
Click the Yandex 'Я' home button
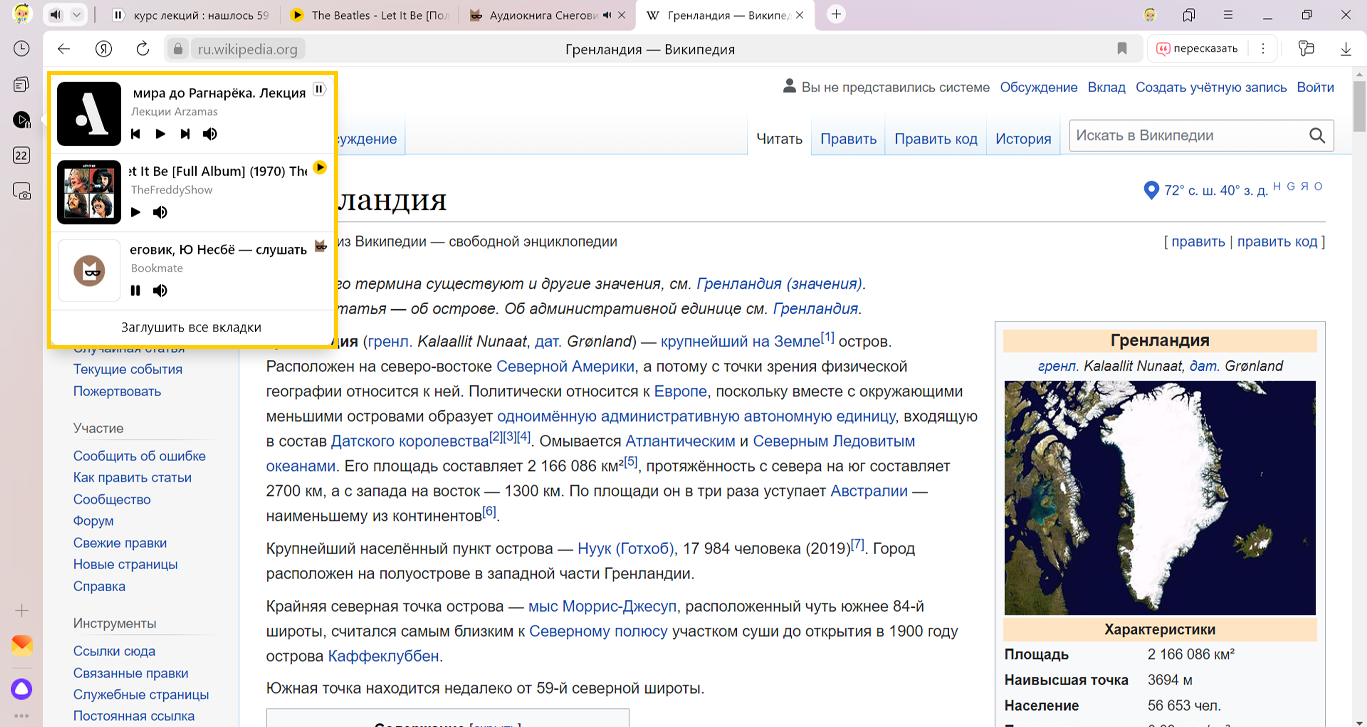[x=103, y=49]
